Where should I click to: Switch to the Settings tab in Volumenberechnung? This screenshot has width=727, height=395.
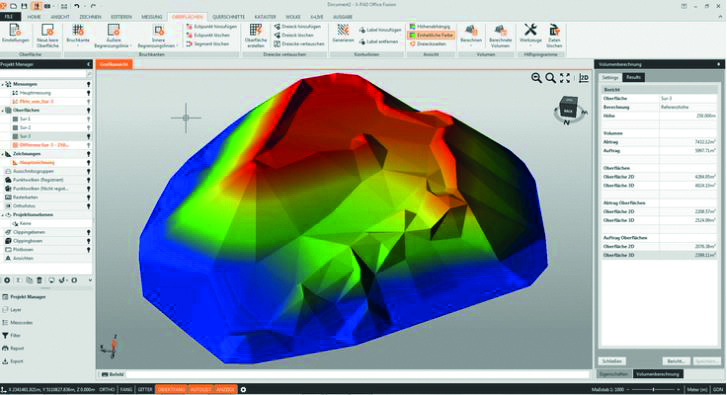point(610,77)
